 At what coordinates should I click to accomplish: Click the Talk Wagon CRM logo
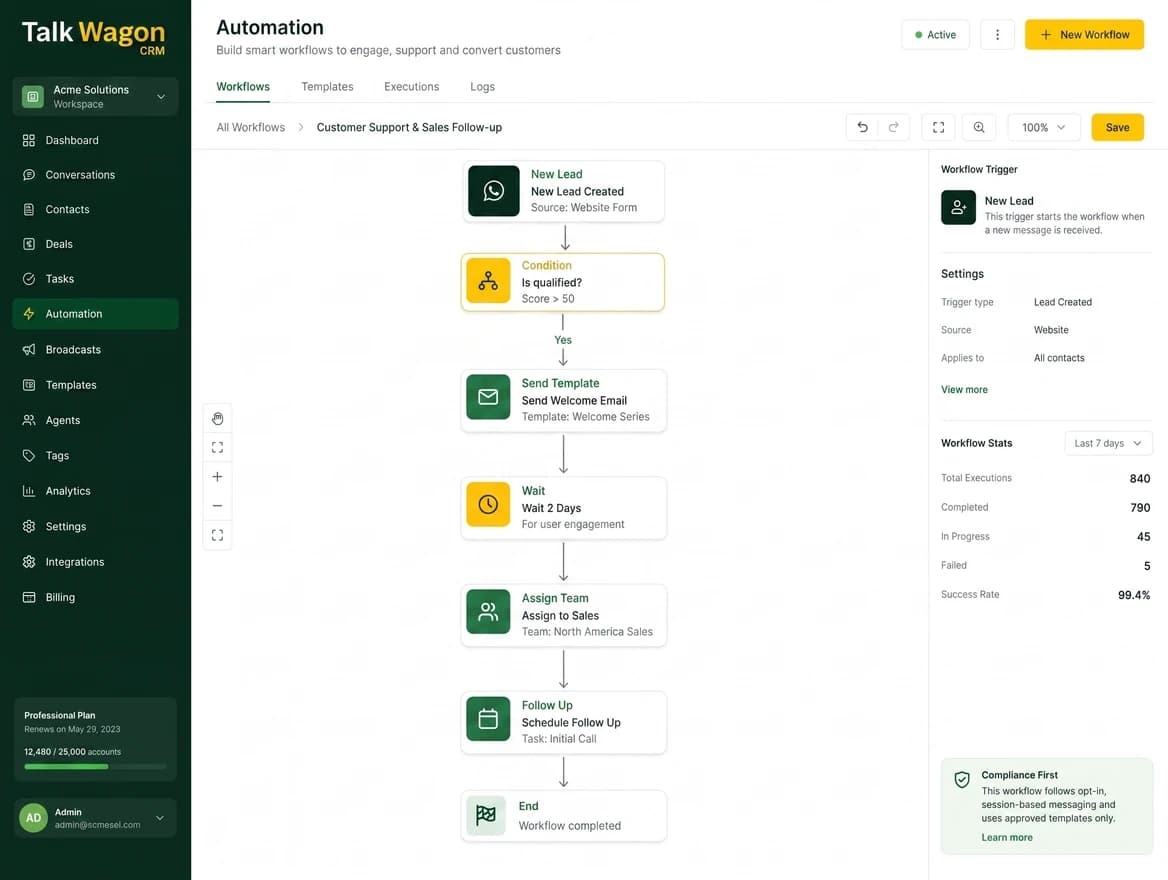point(94,37)
